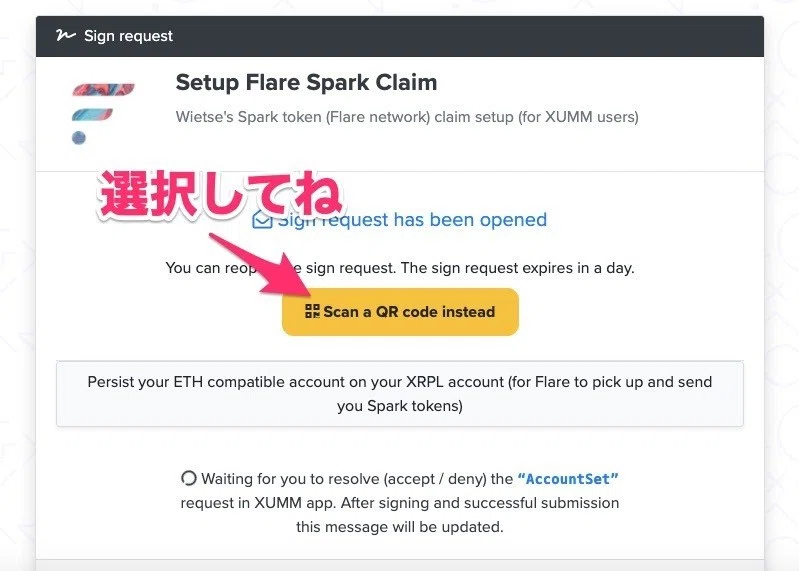Viewport: 799px width, 571px height.
Task: Click the Persist your ETH compatible account box
Action: click(400, 394)
